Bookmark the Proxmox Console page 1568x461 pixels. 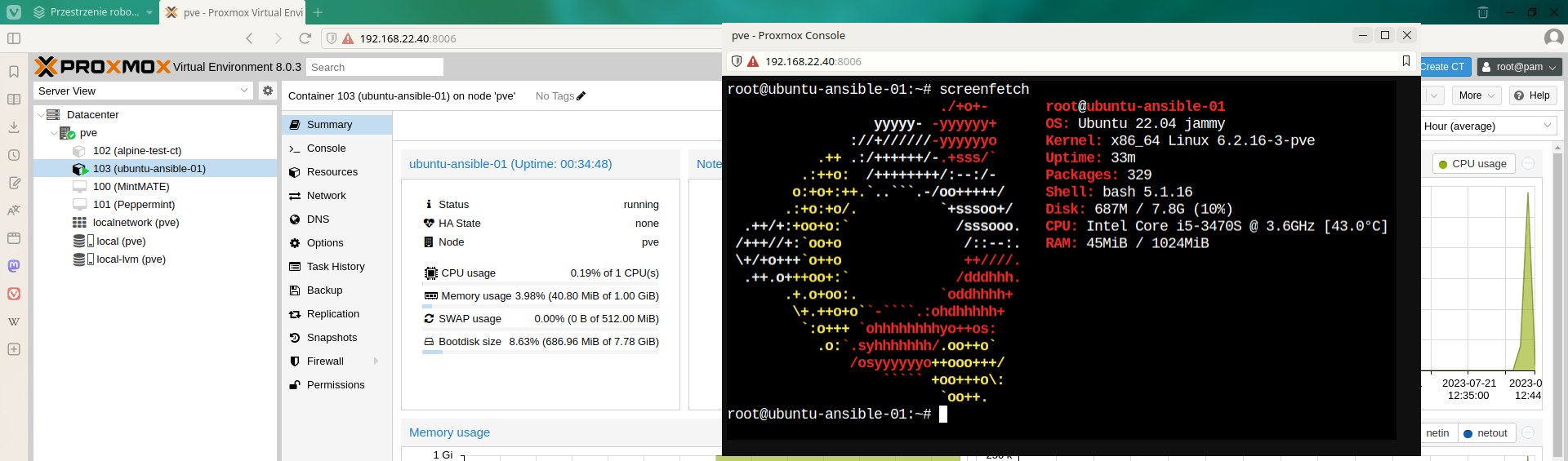(x=1406, y=61)
